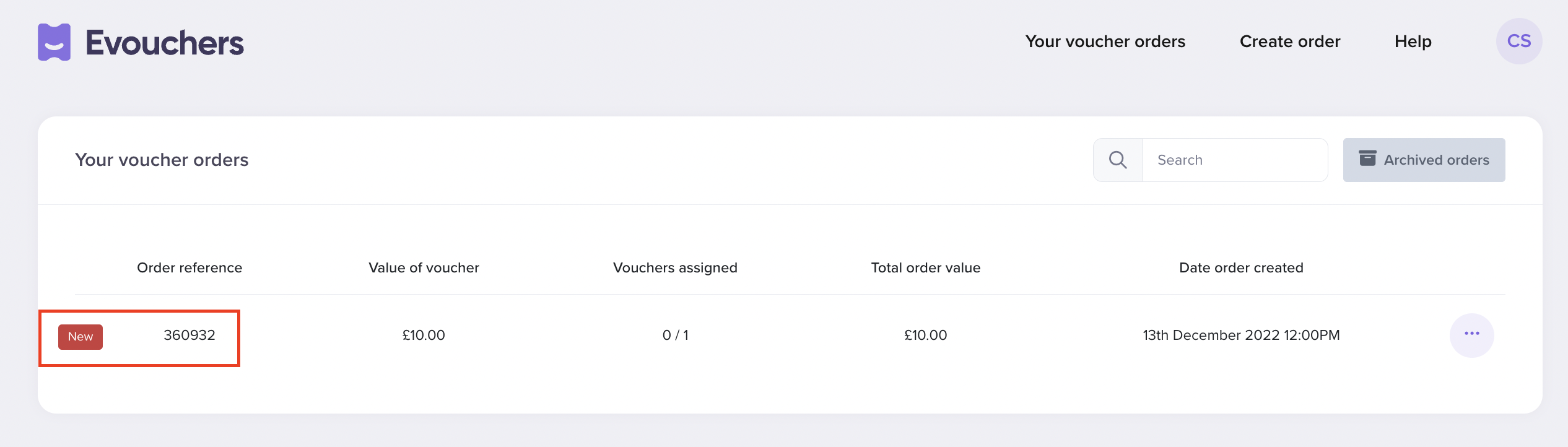Click the Evouchers purple logo icon
The image size is (1568, 447).
(x=54, y=42)
